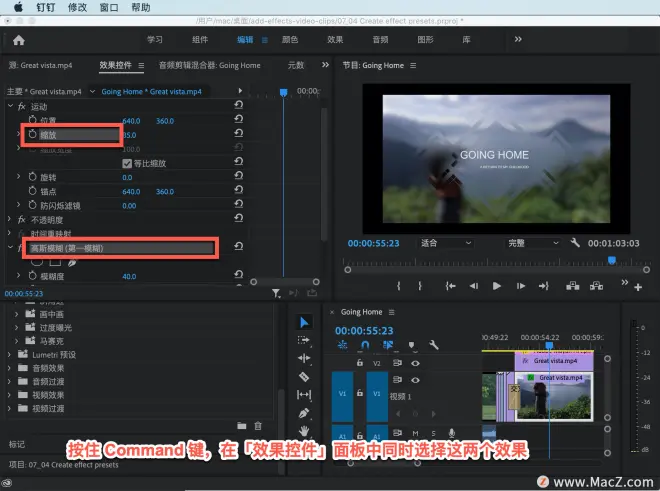Switch to the Effects workspace tab
The width and height of the screenshot is (660, 491).
point(335,40)
